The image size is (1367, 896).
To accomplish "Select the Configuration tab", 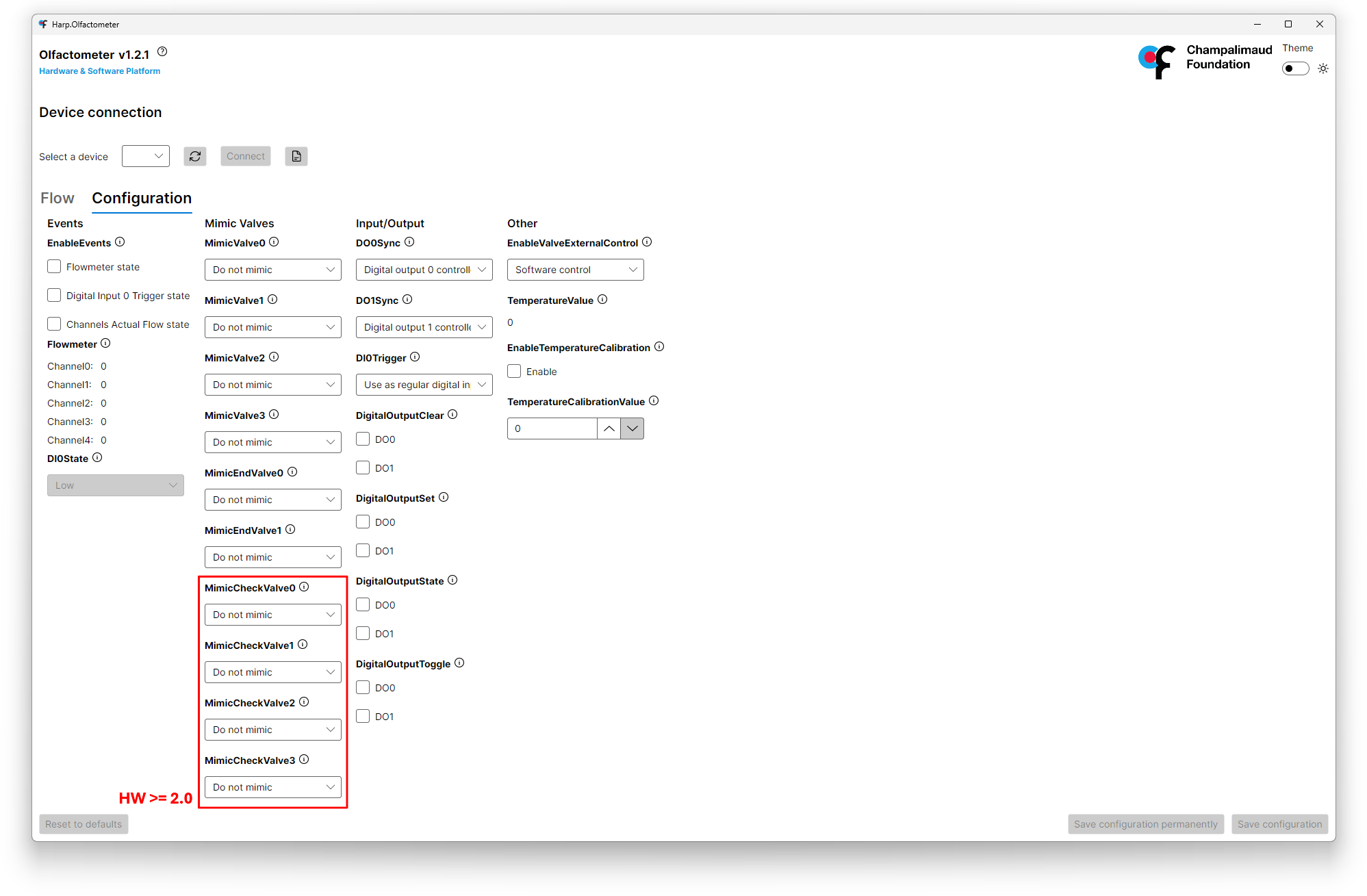I will click(142, 199).
